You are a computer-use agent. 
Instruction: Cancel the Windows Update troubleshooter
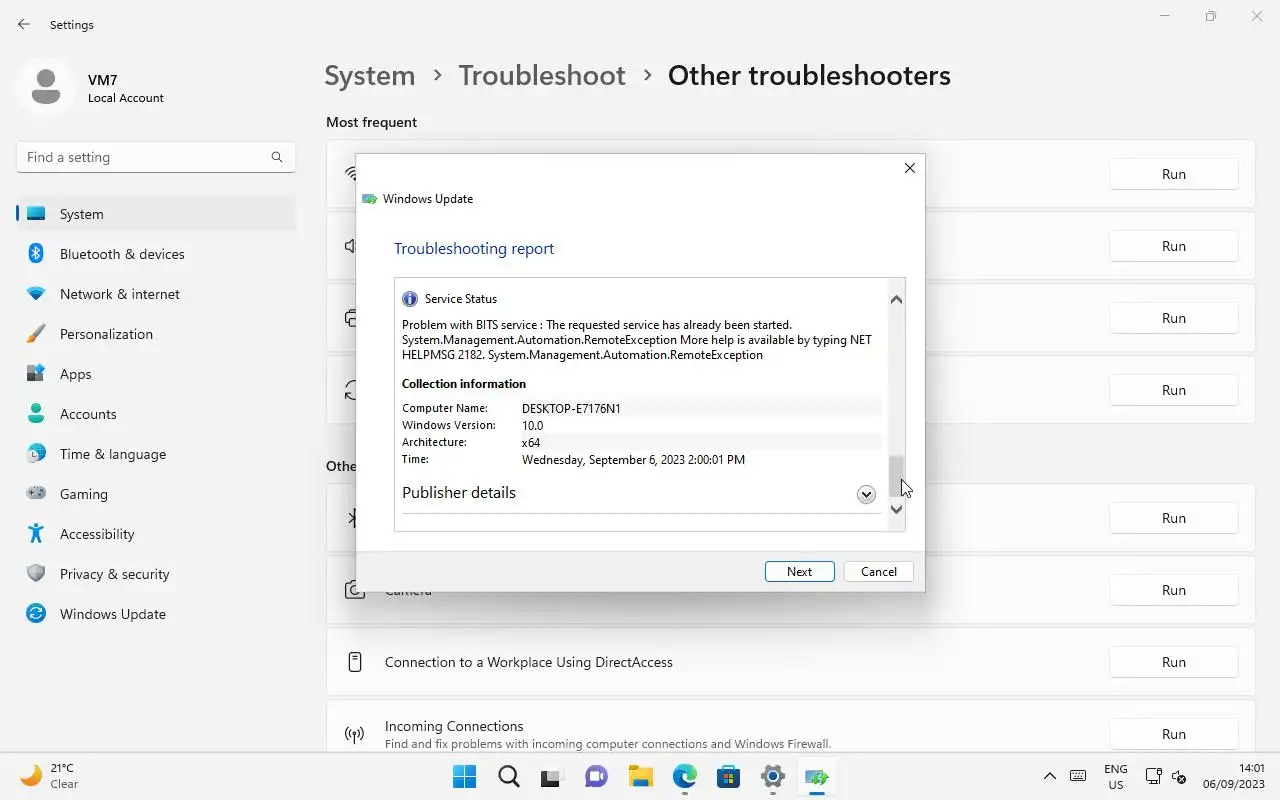(878, 571)
